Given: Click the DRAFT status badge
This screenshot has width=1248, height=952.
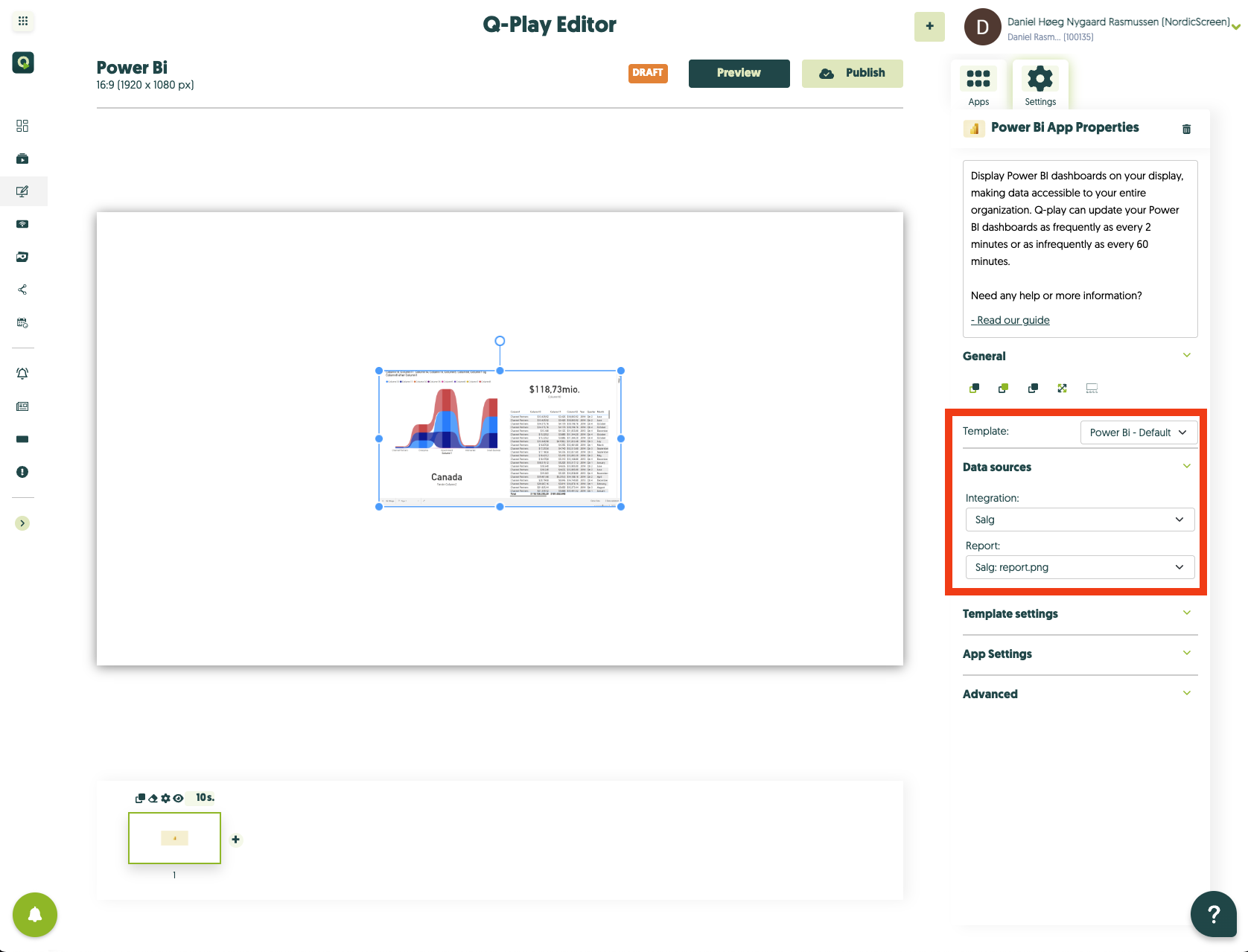Looking at the screenshot, I should click(648, 73).
